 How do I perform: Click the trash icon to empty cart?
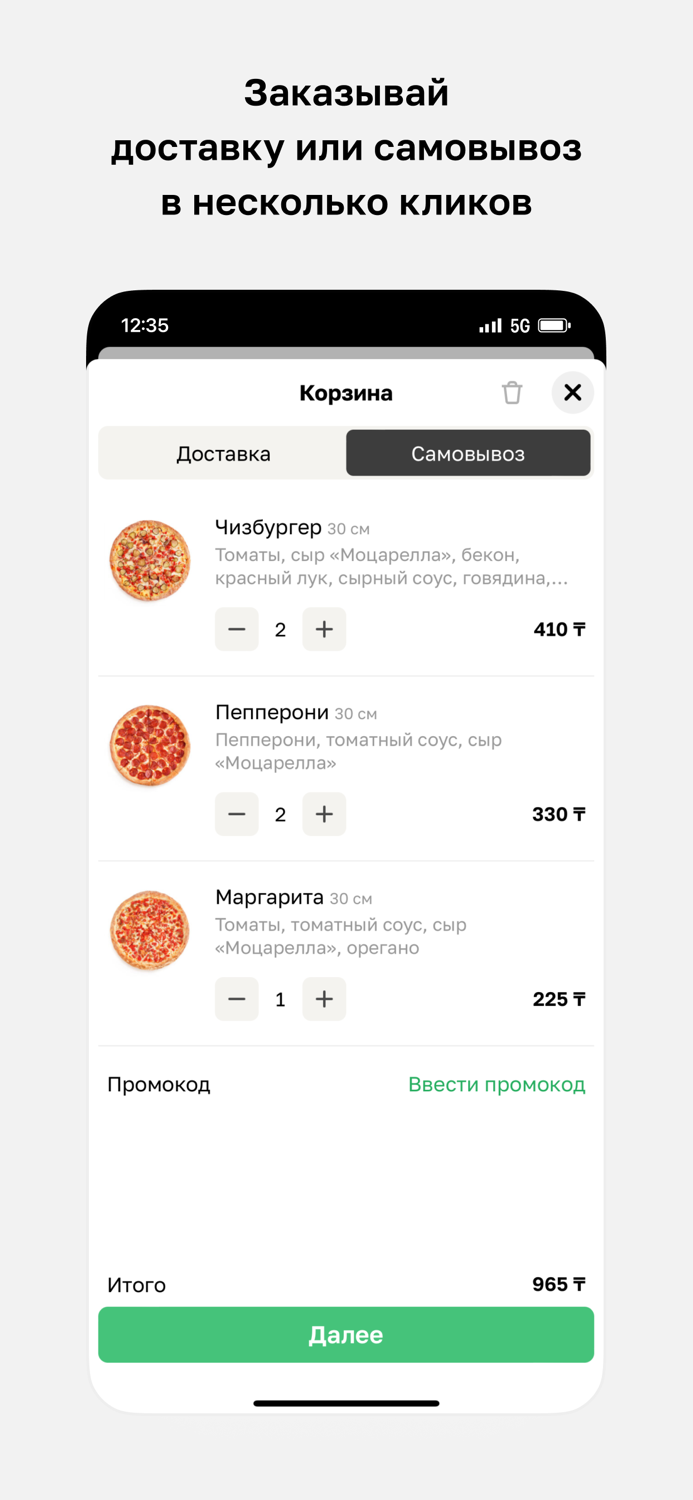(x=513, y=393)
